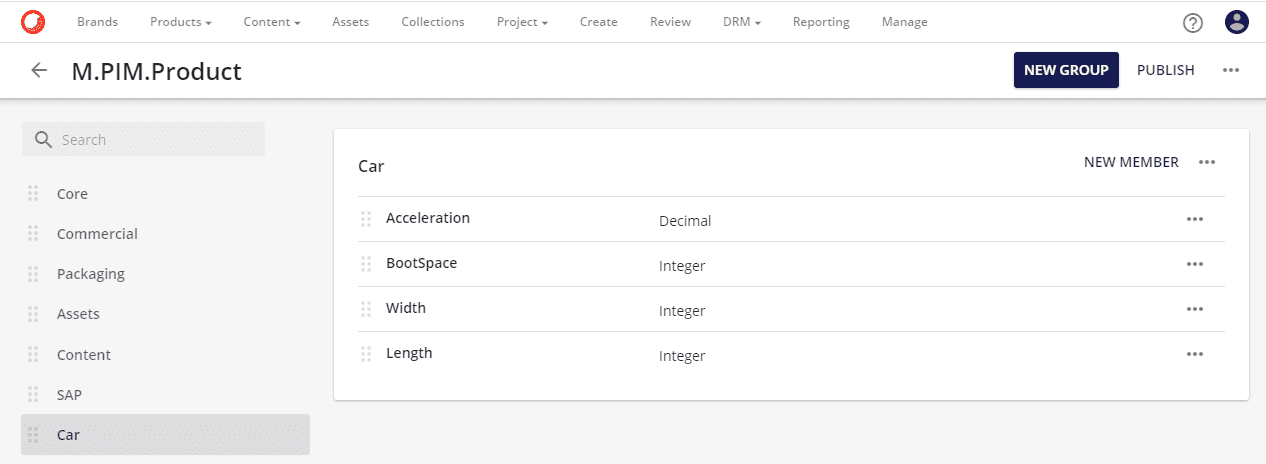Focus the Search groups input field
The image size is (1266, 464).
(x=144, y=140)
